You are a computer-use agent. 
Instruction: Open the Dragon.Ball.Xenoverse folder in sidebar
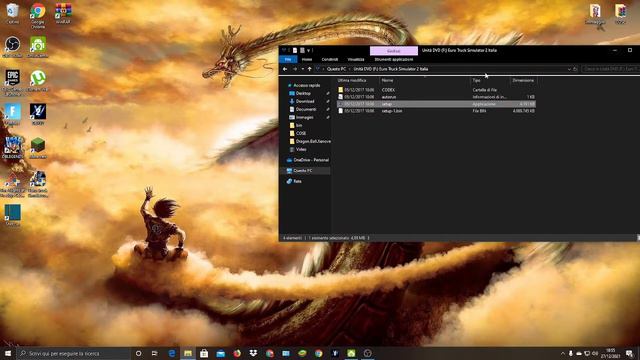coord(310,141)
